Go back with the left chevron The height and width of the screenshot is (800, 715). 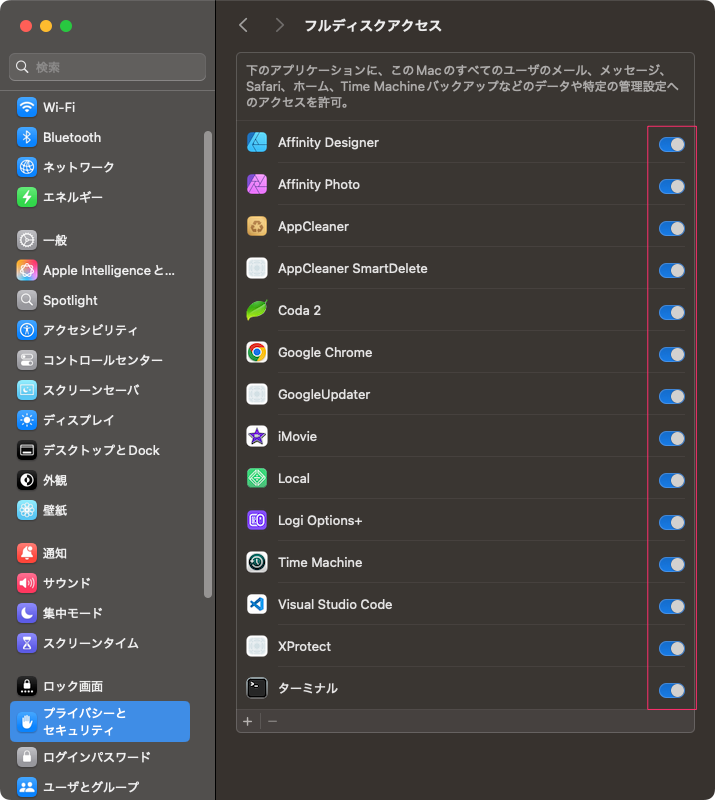tap(243, 25)
